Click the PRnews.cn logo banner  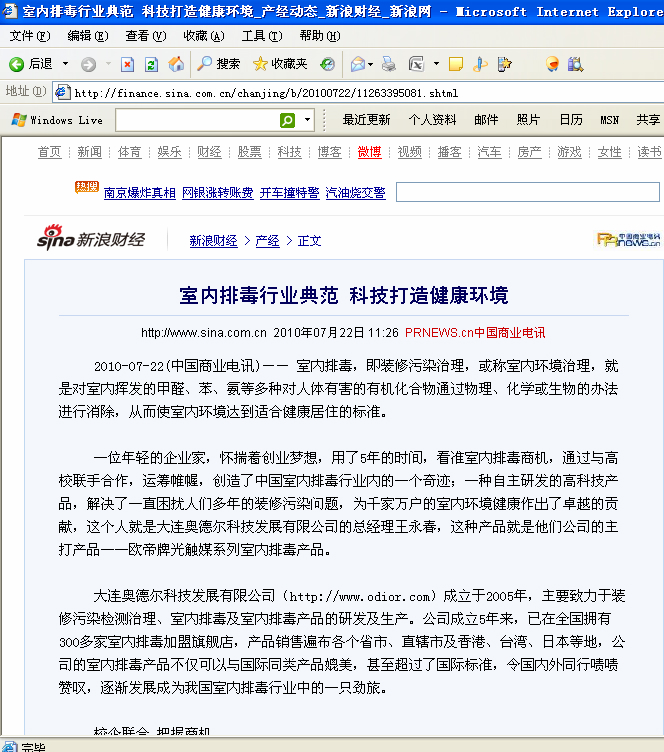[629, 239]
